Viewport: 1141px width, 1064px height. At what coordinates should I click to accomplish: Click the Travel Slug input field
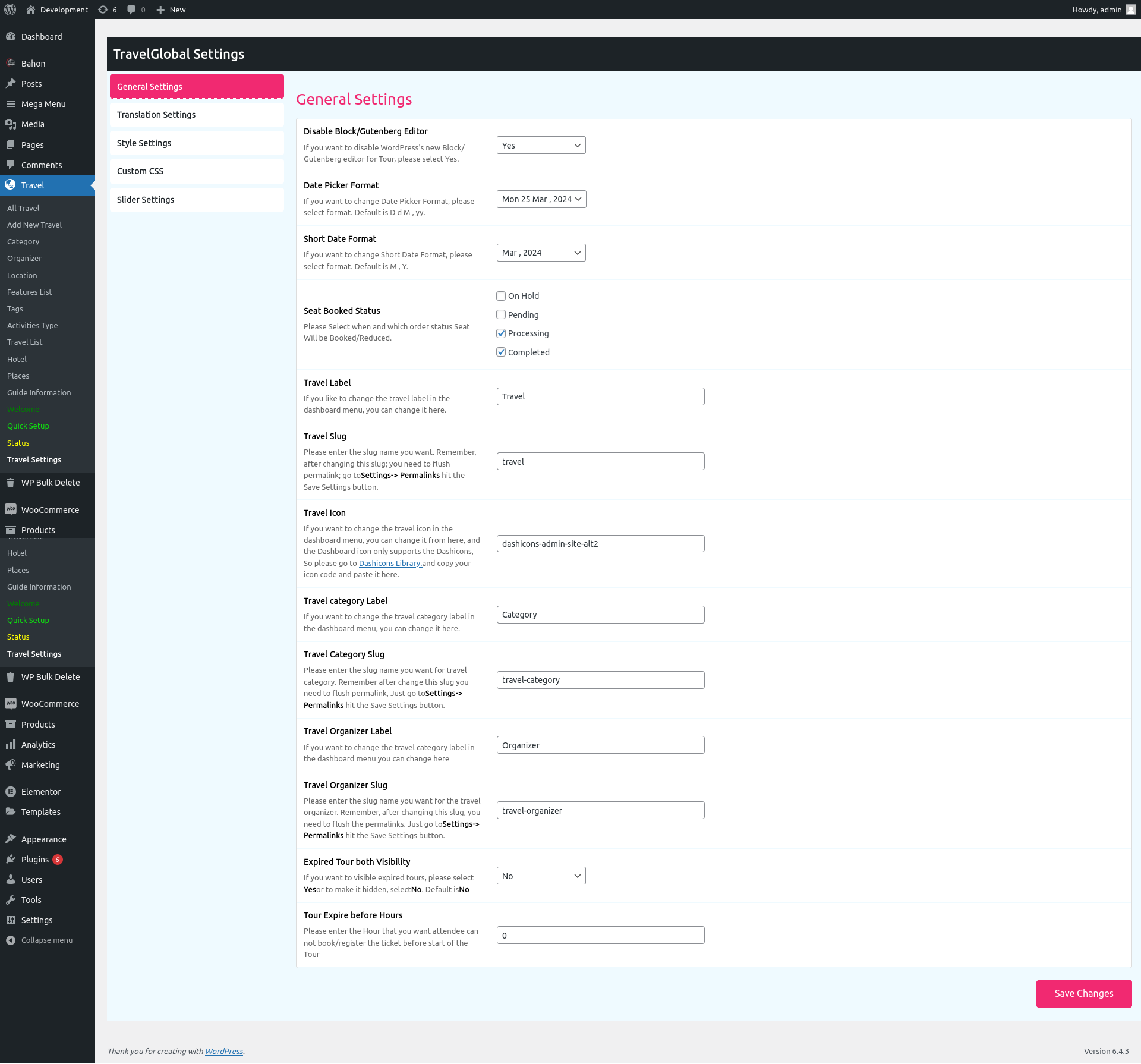pos(601,461)
